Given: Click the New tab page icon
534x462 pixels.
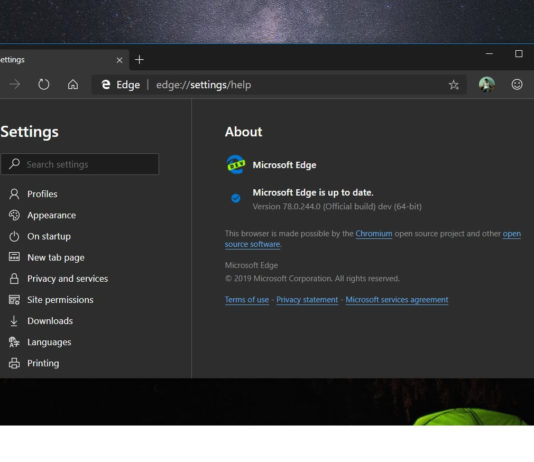Looking at the screenshot, I should 14,257.
